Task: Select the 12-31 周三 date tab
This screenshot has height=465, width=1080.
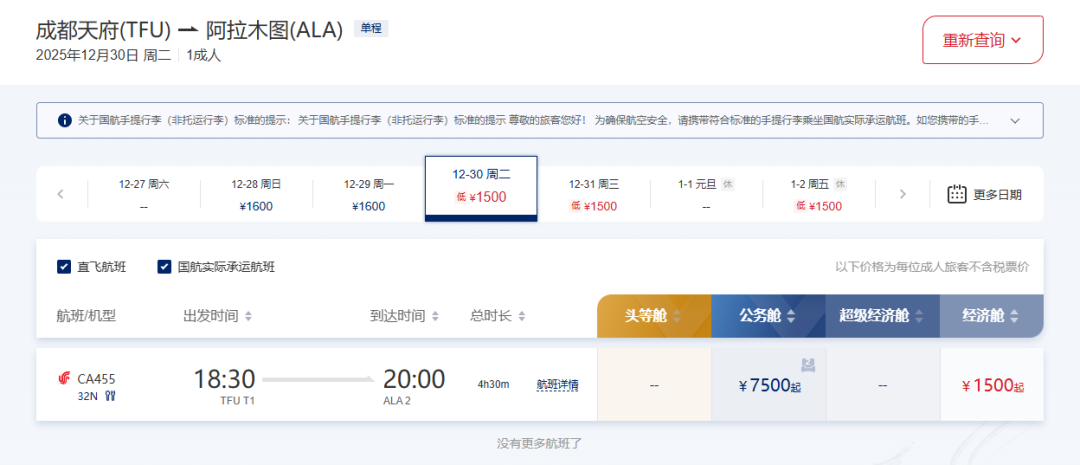Action: coord(594,194)
